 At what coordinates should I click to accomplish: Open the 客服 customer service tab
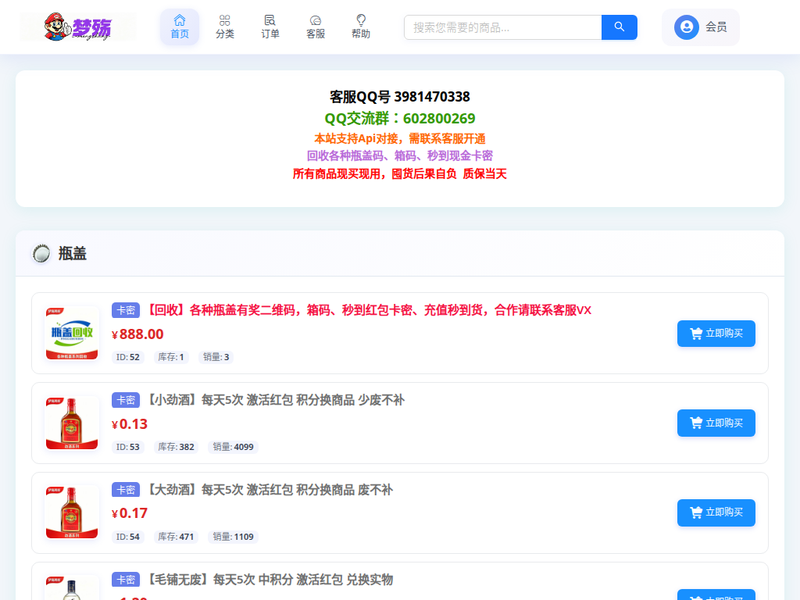coord(315,27)
